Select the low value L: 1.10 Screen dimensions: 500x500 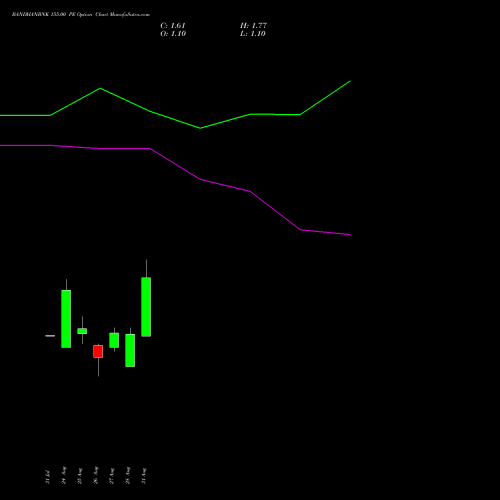click(x=253, y=34)
